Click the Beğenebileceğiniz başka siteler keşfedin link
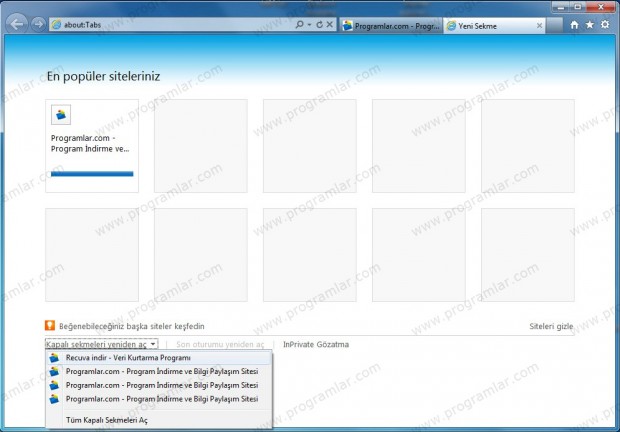620x432 pixels. point(132,326)
